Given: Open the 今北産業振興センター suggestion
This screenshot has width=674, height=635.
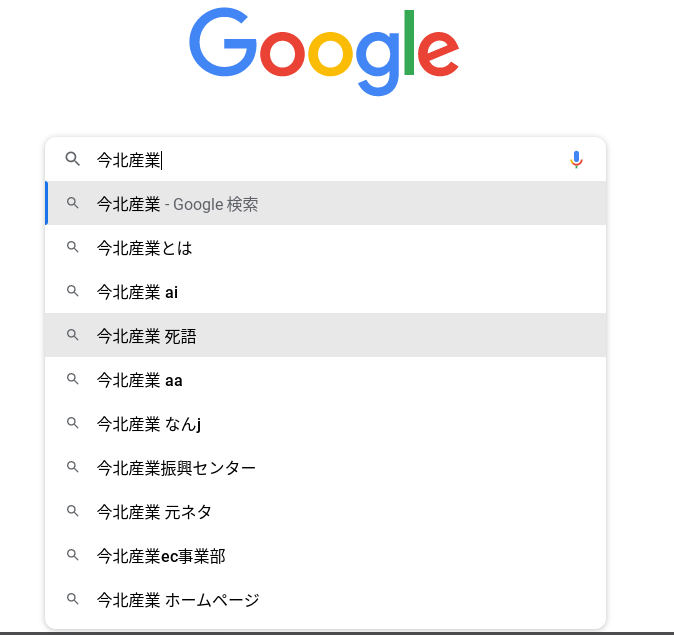Looking at the screenshot, I should click(x=176, y=468).
